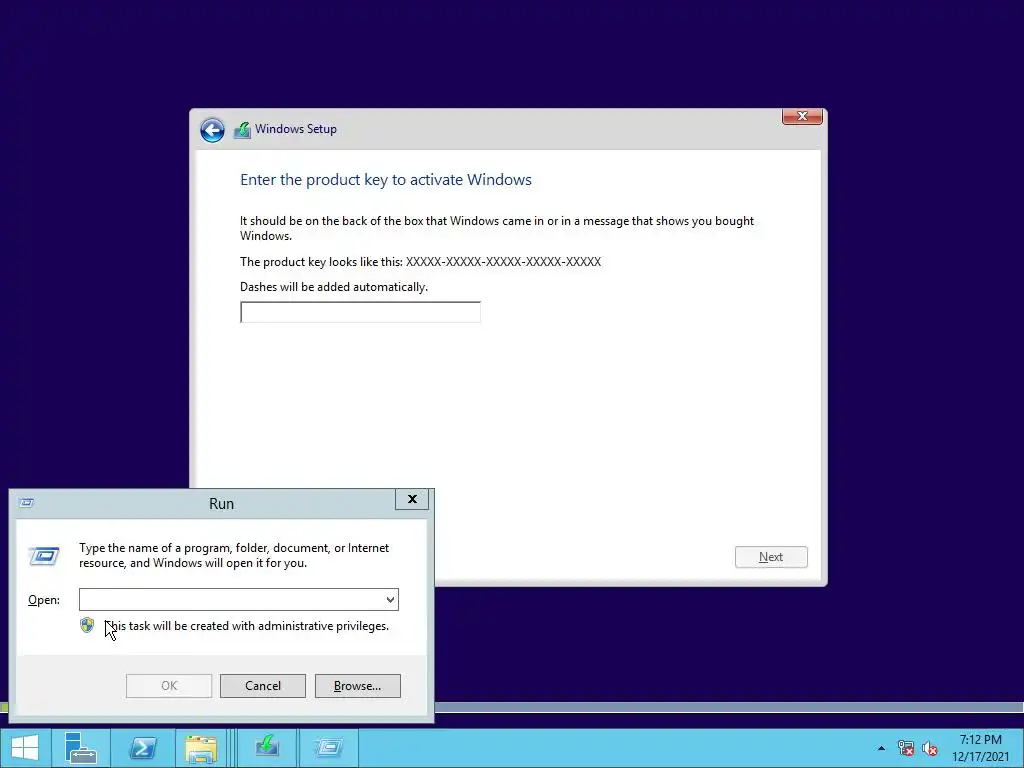
Task: Click the administrative privileges shield icon
Action: 87,626
